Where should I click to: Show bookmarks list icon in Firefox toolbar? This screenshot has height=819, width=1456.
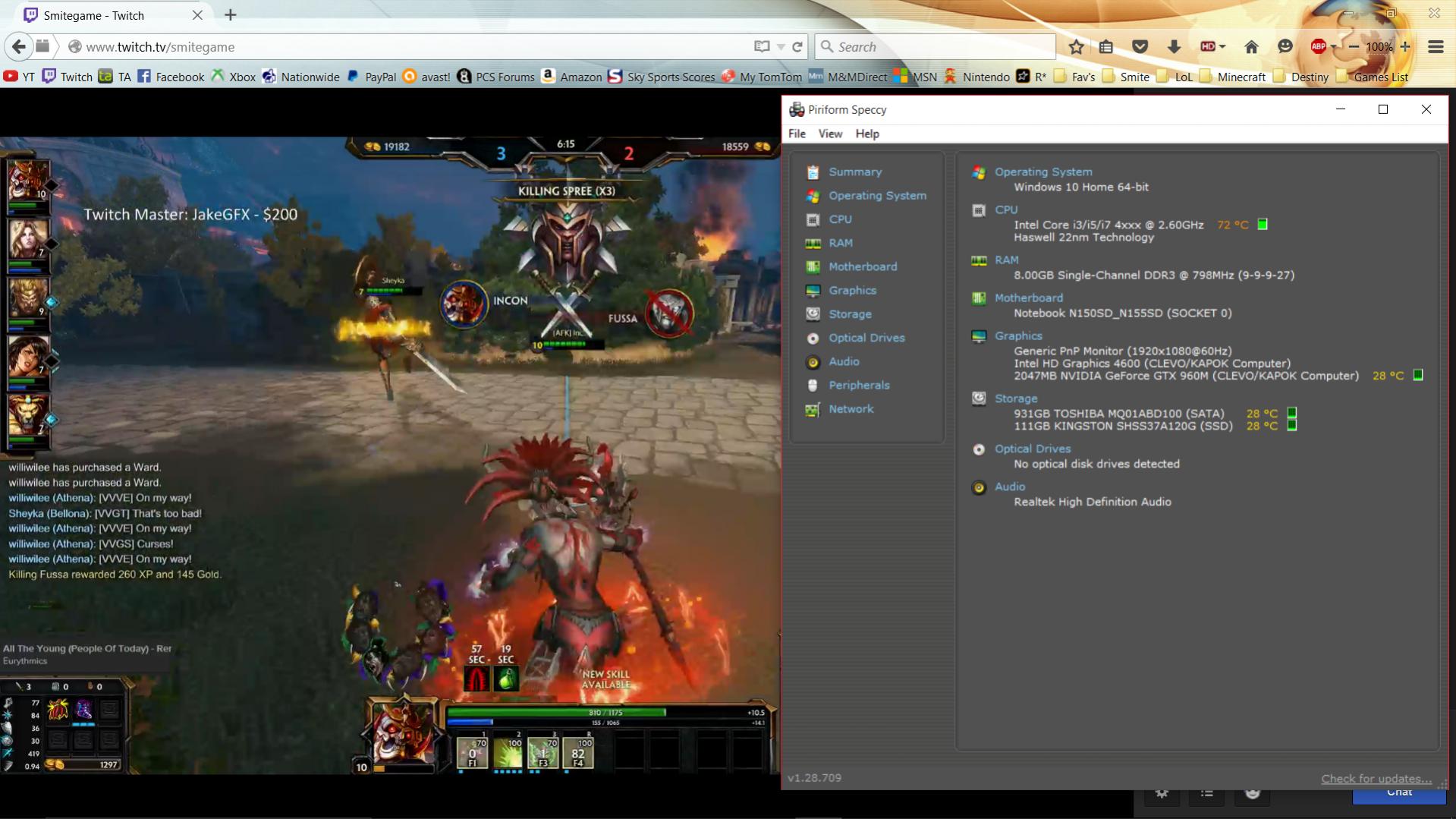click(x=1106, y=47)
